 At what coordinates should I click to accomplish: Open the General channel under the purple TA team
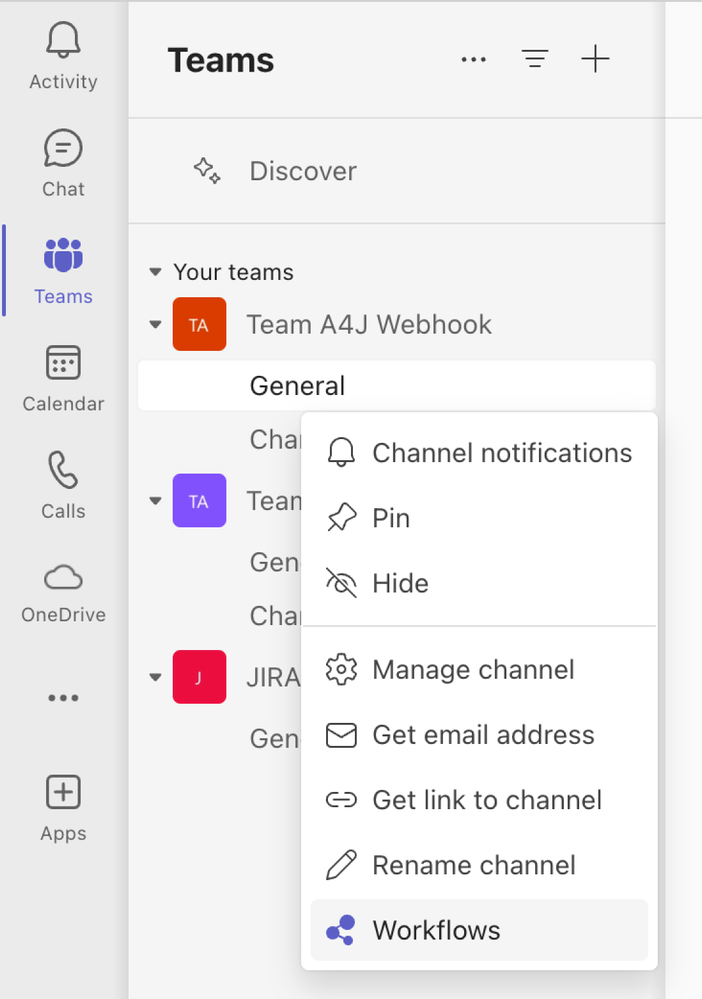click(x=275, y=563)
